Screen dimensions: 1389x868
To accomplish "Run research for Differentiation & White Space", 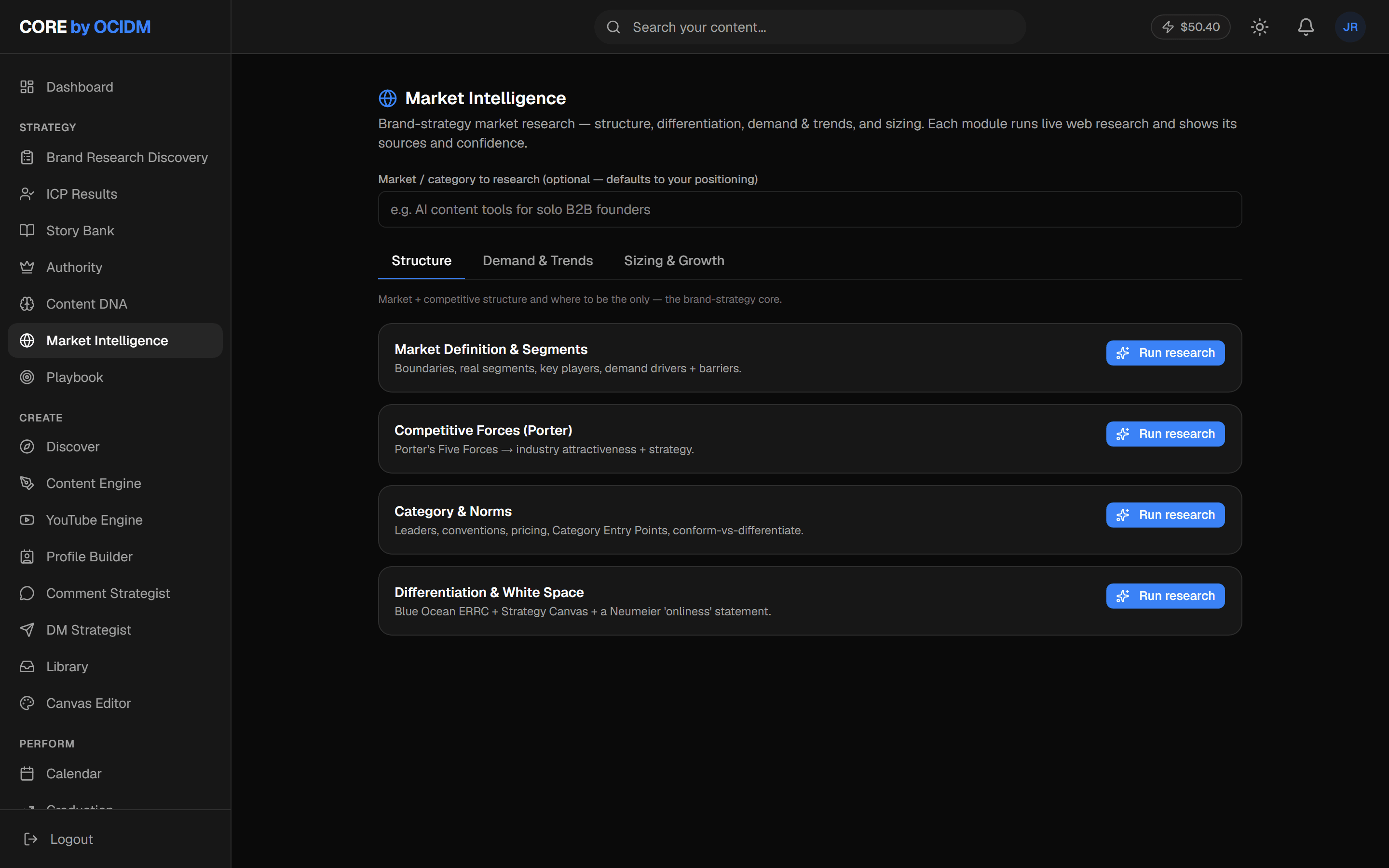I will point(1165,596).
